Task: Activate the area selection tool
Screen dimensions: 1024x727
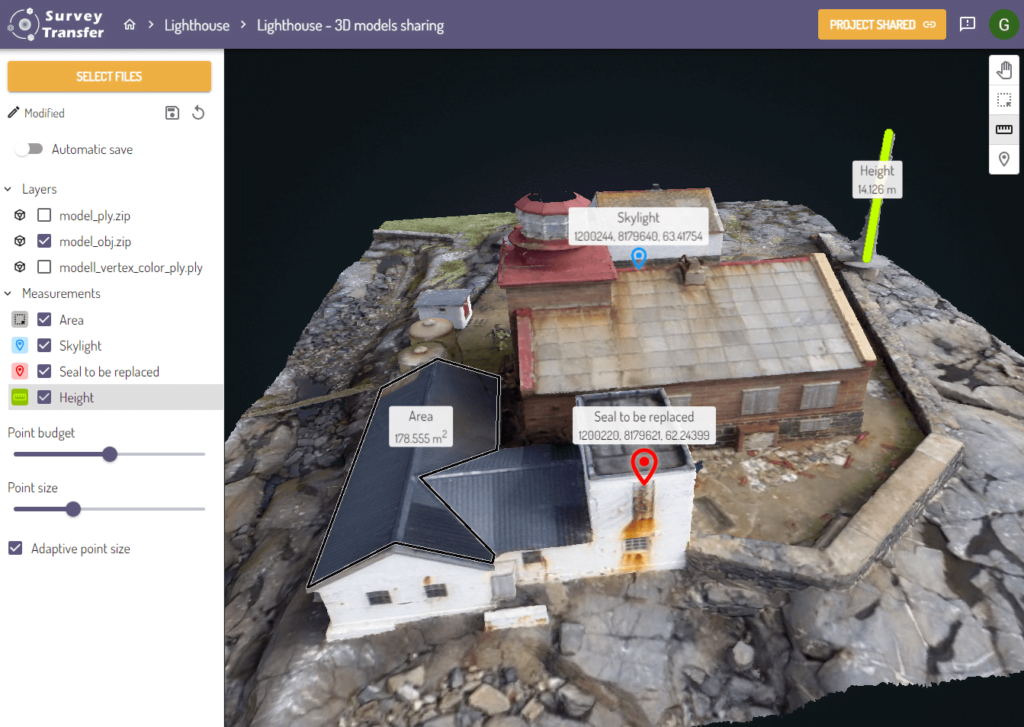Action: 1004,100
